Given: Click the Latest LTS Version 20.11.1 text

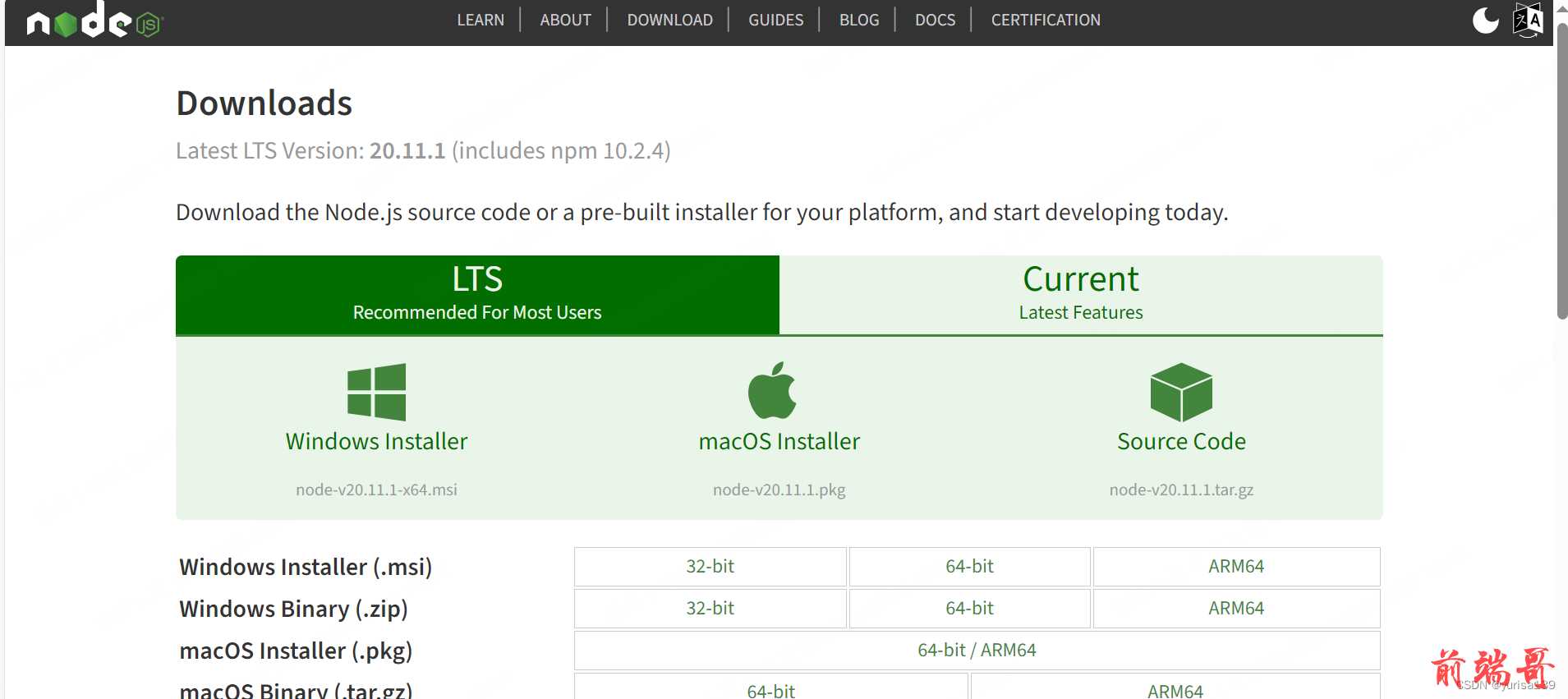Looking at the screenshot, I should pyautogui.click(x=423, y=151).
